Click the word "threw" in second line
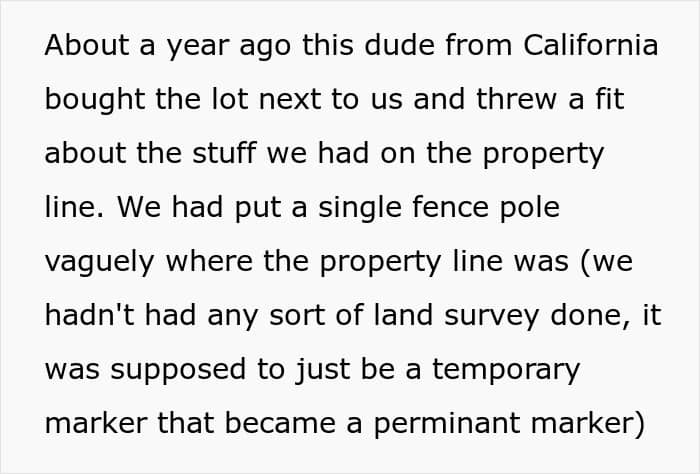 pos(517,99)
